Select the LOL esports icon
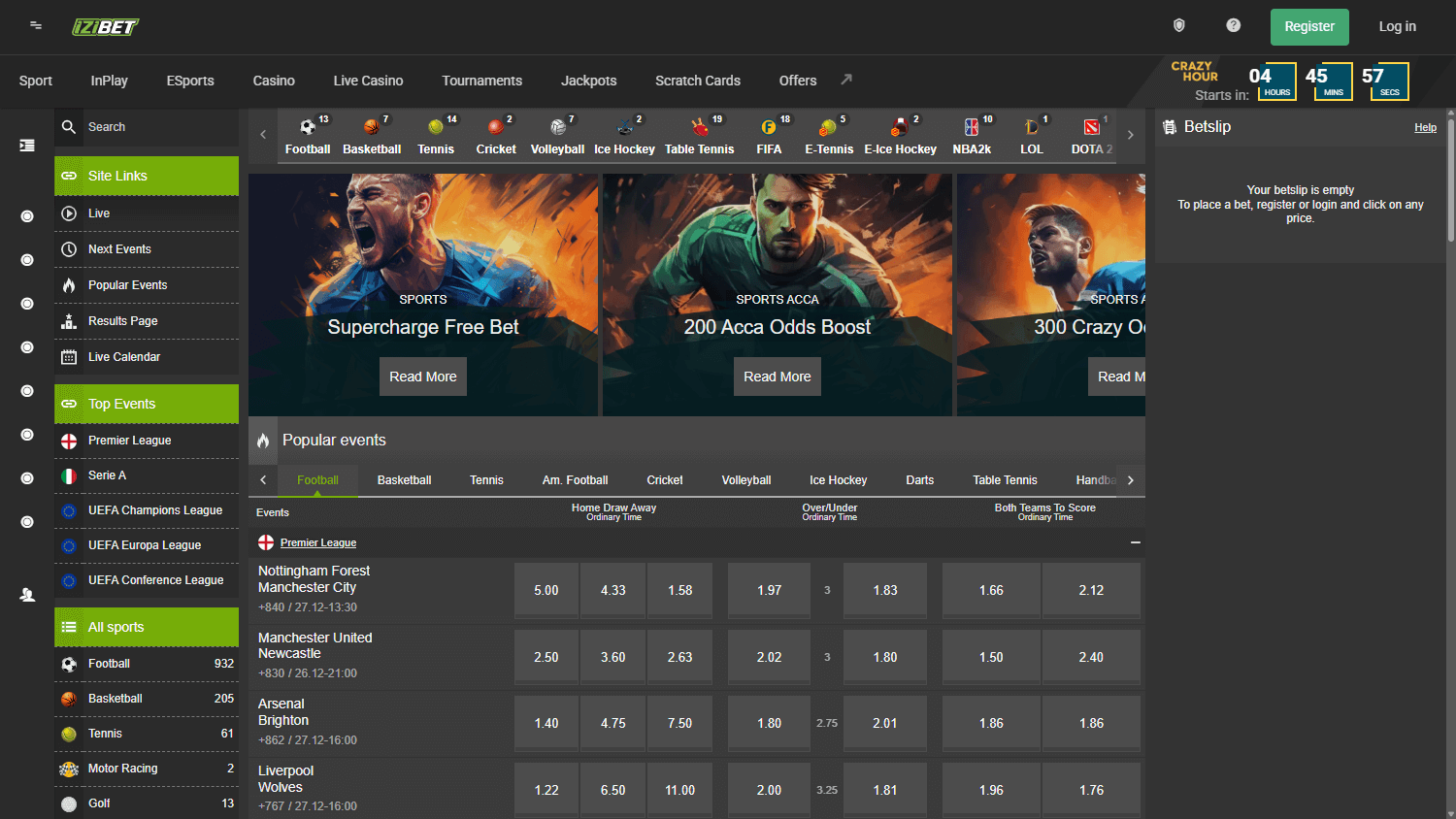This screenshot has height=819, width=1456. tap(1031, 134)
